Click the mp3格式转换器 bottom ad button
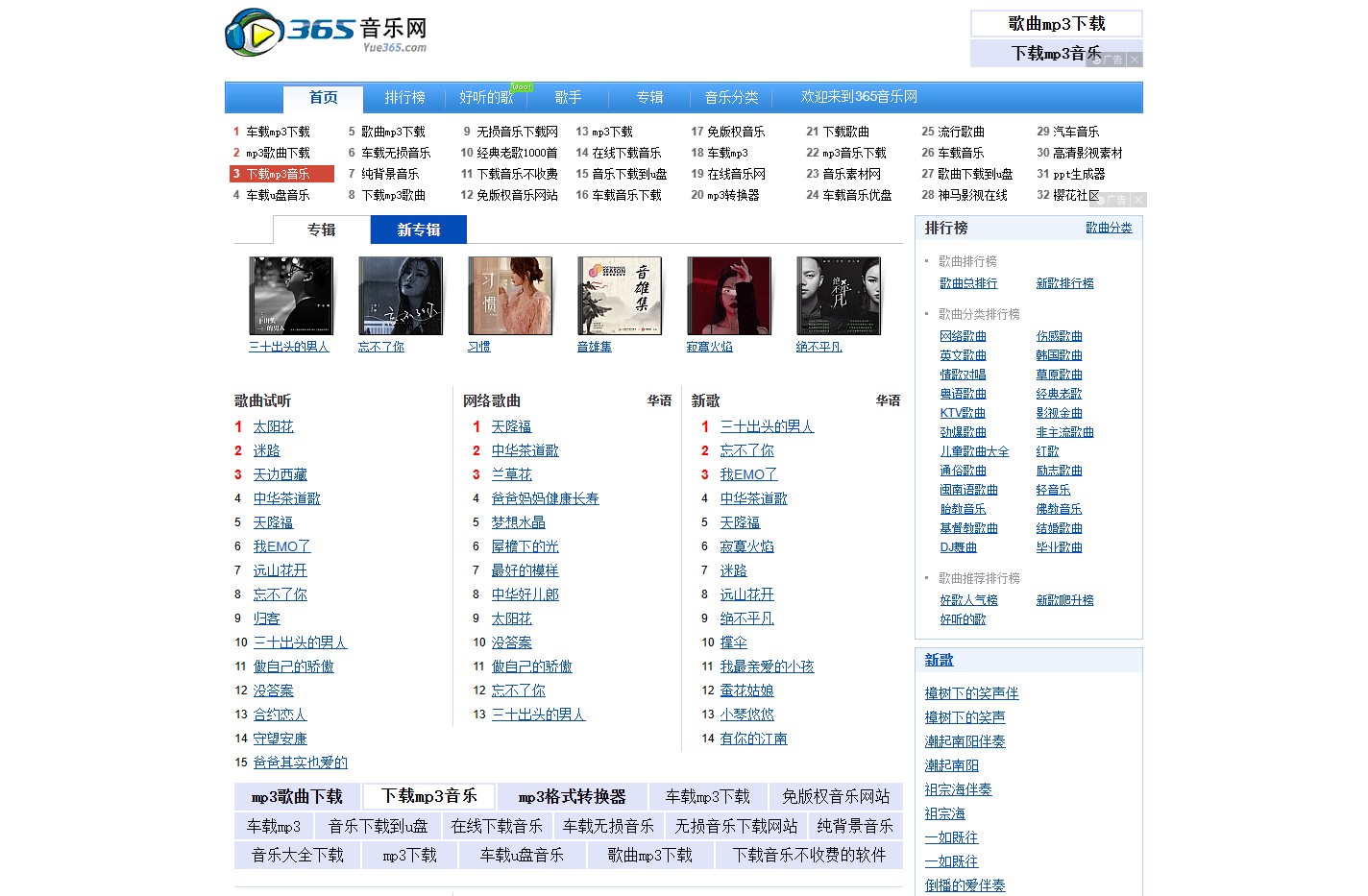Viewport: 1368px width, 896px height. point(572,796)
